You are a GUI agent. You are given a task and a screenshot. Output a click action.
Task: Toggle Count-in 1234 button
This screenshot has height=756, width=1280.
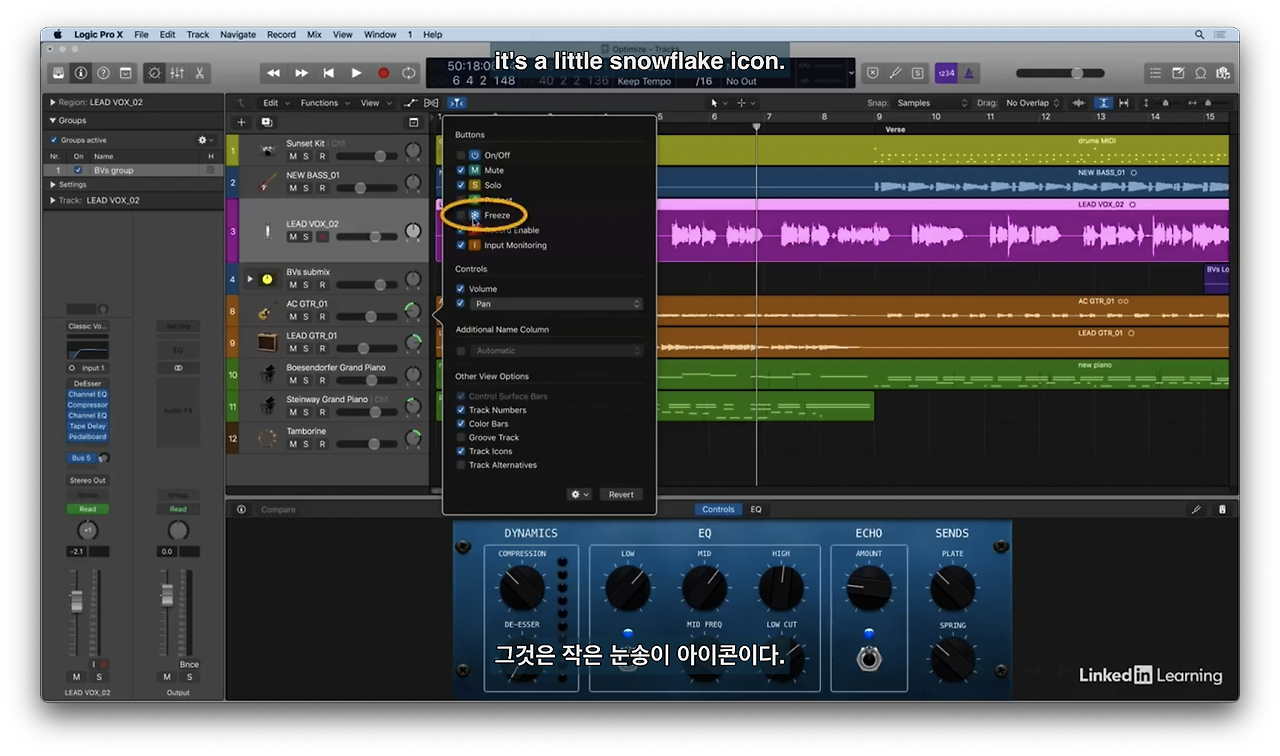click(x=945, y=73)
